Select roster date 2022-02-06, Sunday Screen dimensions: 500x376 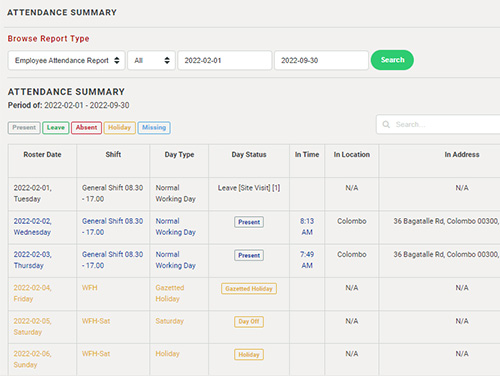coord(33,359)
